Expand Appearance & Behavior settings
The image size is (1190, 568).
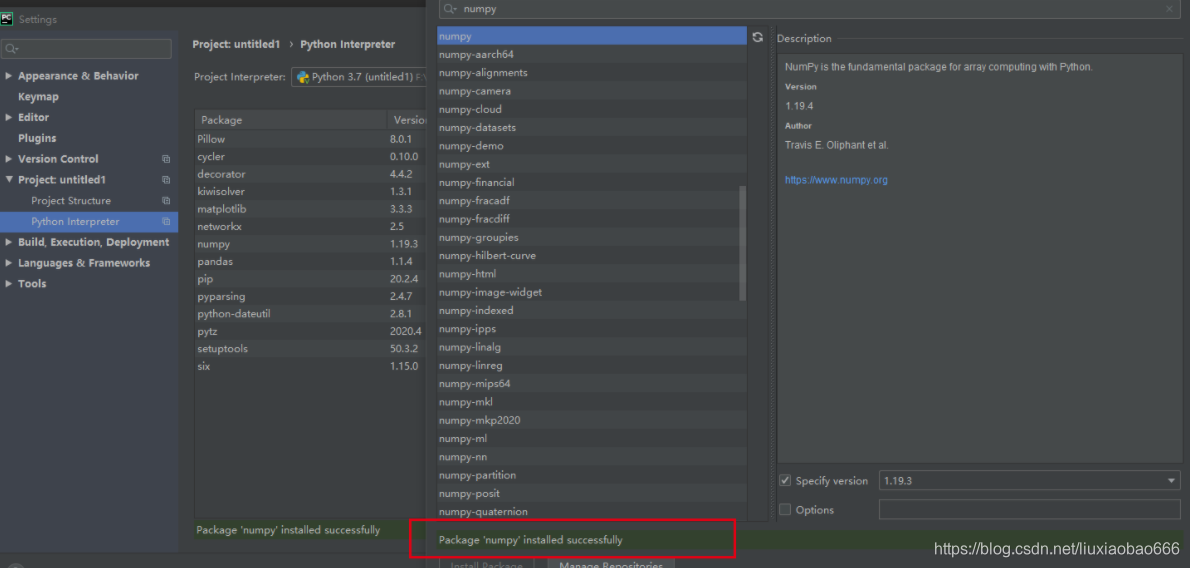(8, 76)
